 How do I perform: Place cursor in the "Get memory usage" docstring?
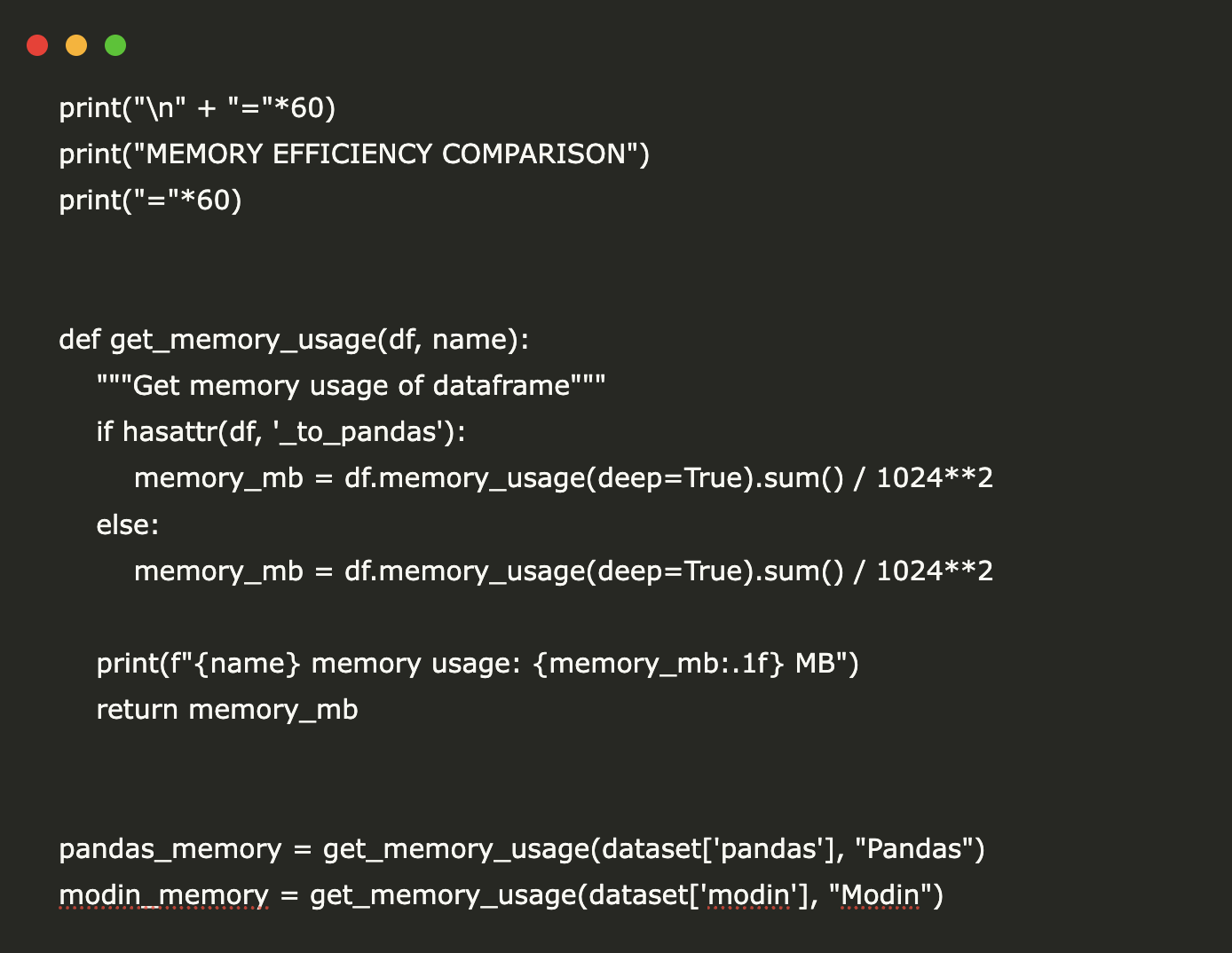click(x=351, y=386)
